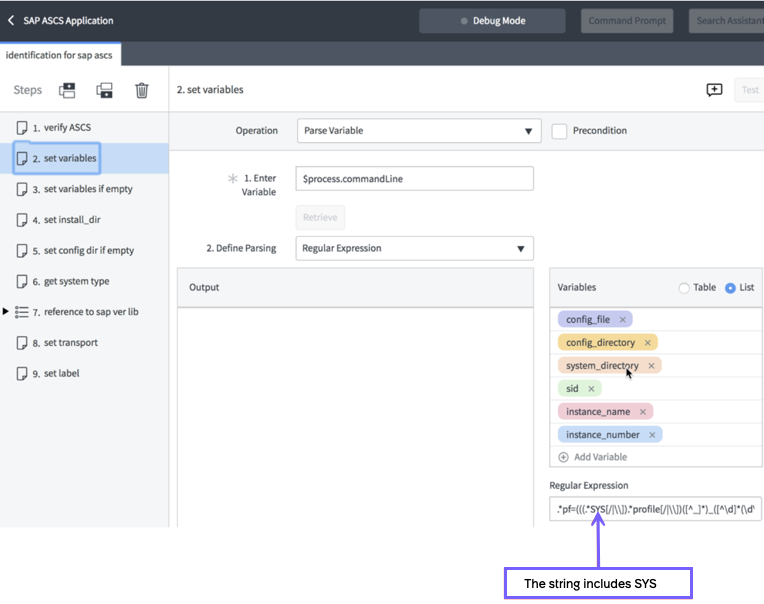The width and height of the screenshot is (764, 604).
Task: Click step icon for 3. set variables if empty
Action: click(x=22, y=189)
